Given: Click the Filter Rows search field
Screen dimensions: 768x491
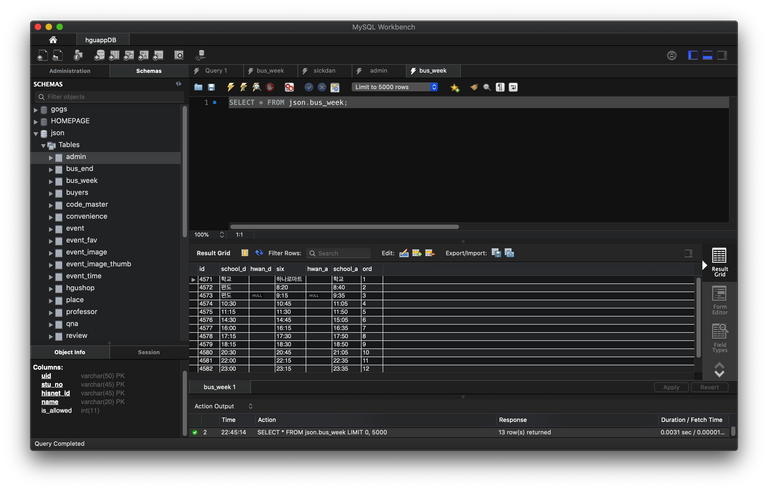Looking at the screenshot, I should pyautogui.click(x=338, y=253).
